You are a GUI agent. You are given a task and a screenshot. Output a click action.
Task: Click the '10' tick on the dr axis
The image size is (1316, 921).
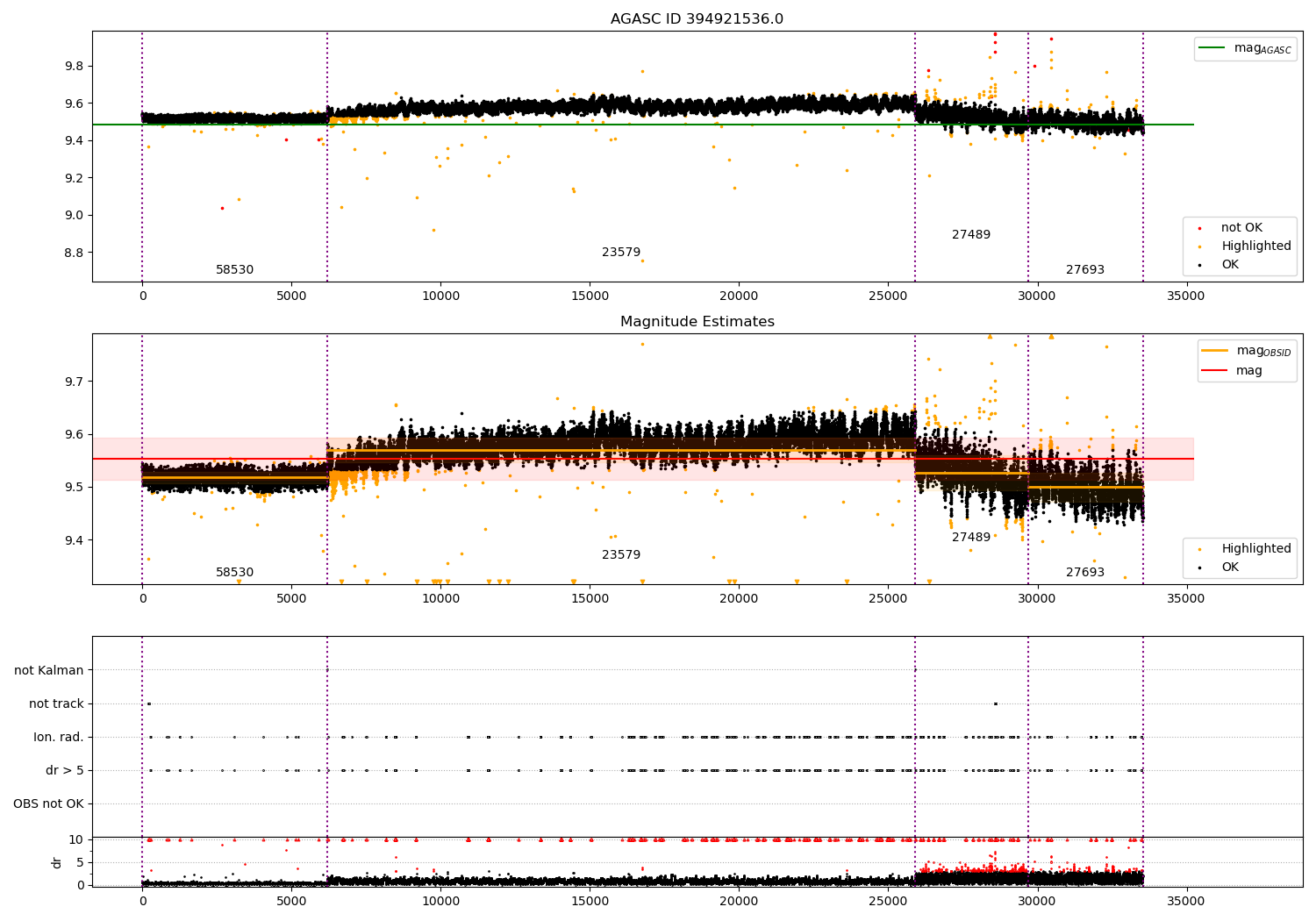point(76,839)
